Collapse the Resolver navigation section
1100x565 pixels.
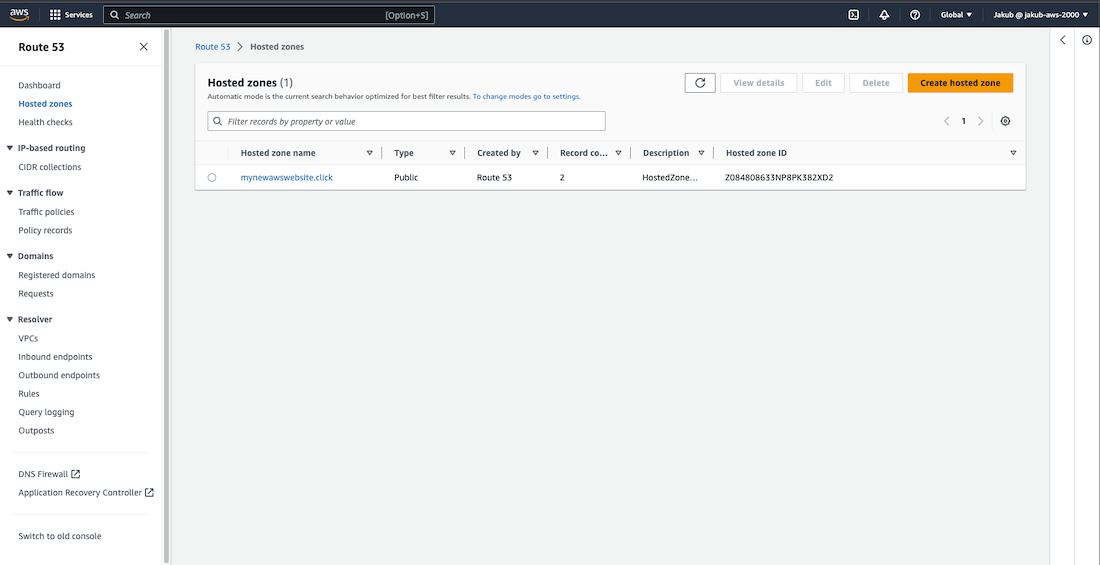[10, 320]
